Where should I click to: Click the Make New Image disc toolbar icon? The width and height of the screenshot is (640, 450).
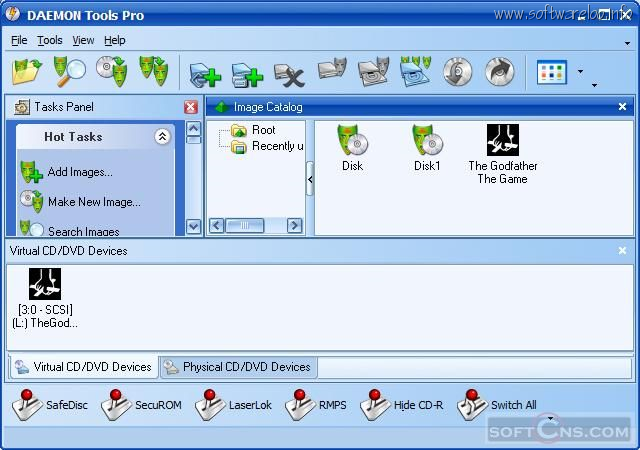click(x=112, y=71)
